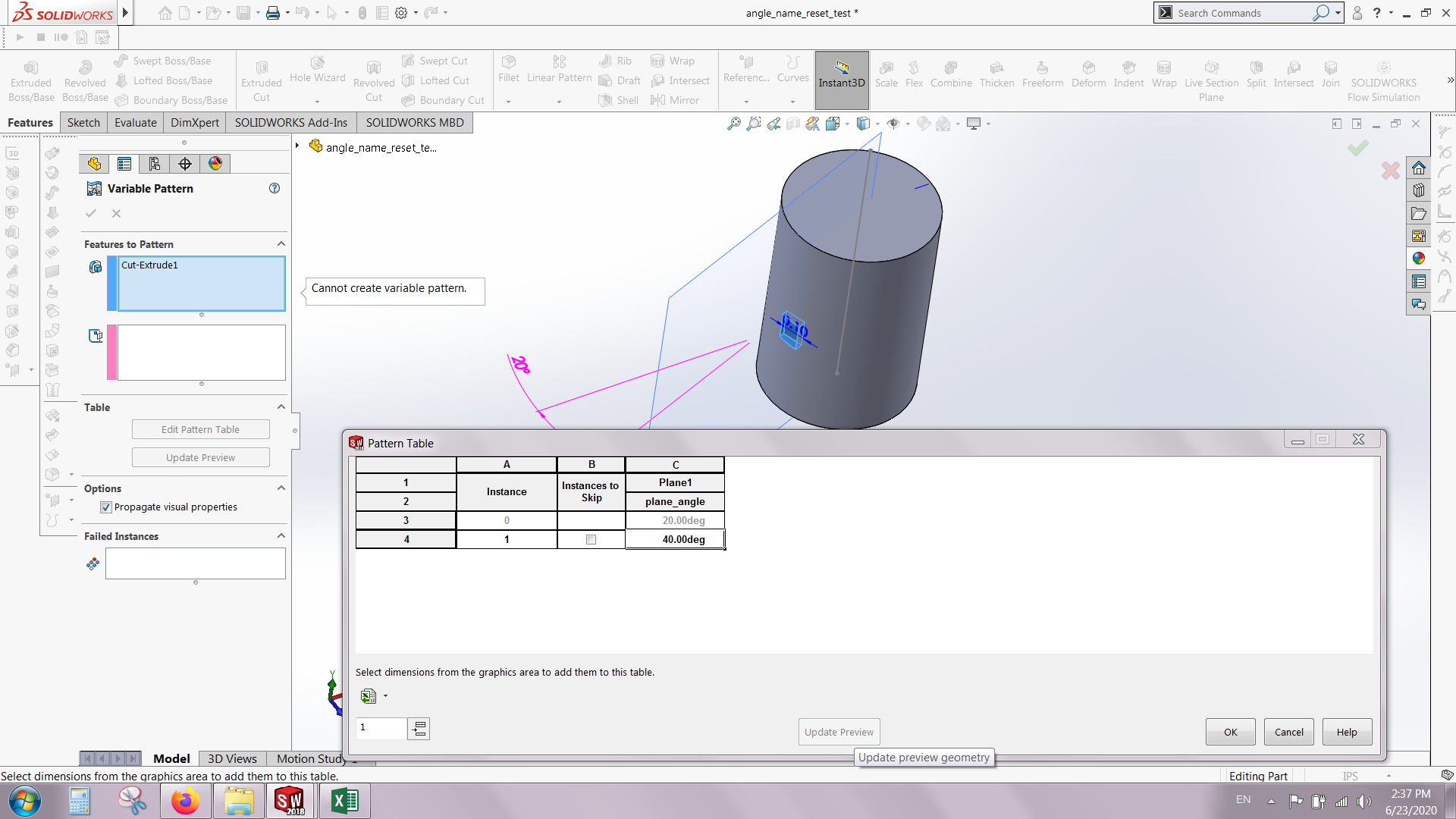Click the Edit Pattern Table button

tap(199, 429)
